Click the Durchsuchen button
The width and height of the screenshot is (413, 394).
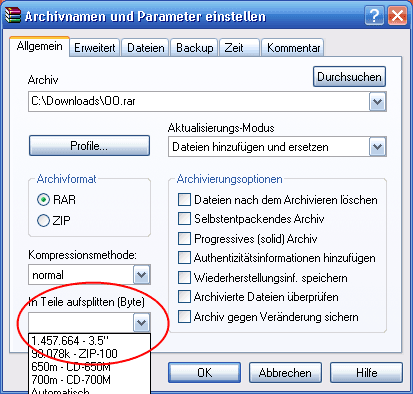click(349, 77)
